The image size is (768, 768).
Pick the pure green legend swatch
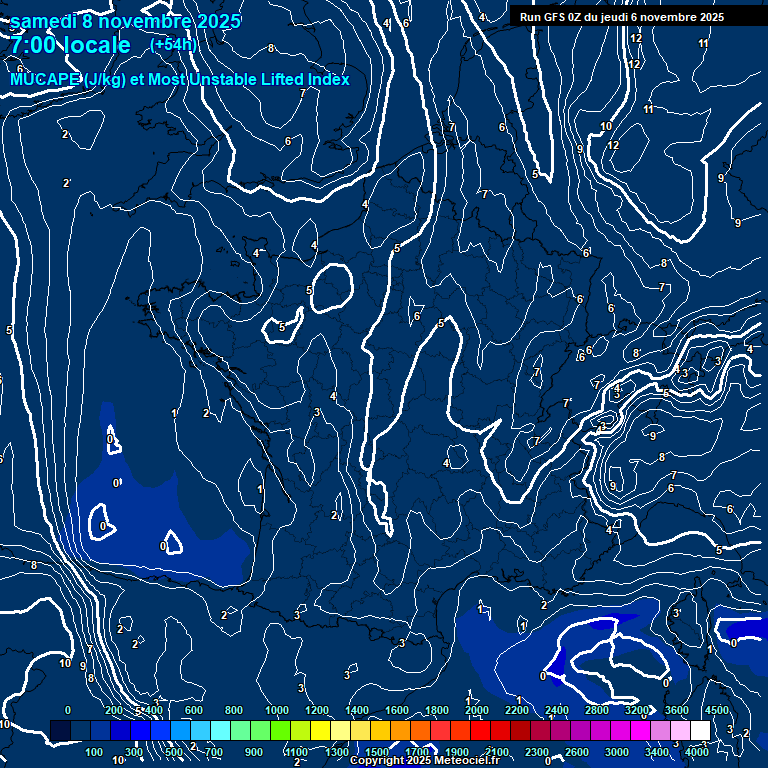(x=280, y=730)
